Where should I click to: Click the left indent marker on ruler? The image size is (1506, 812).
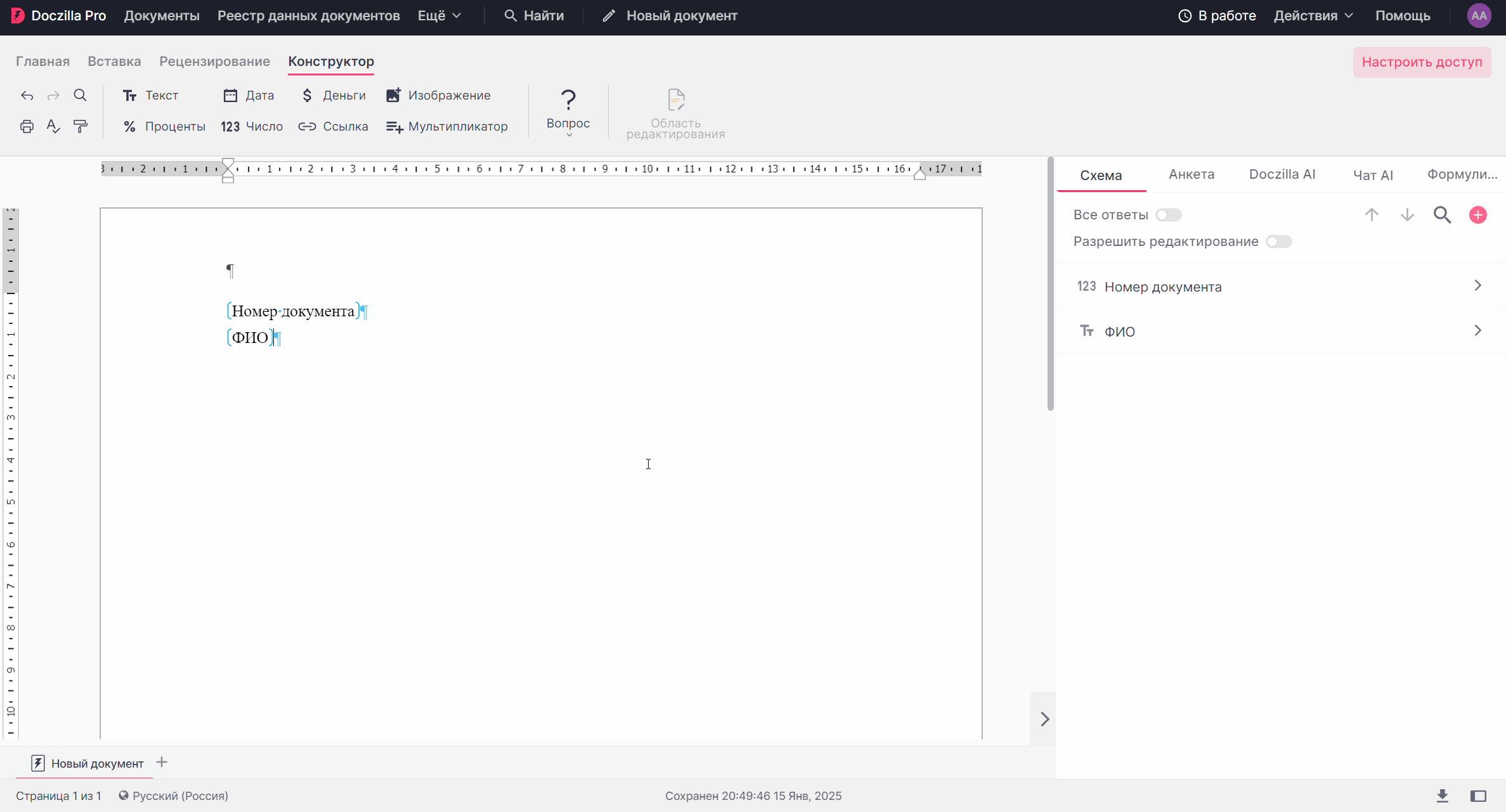tap(228, 171)
